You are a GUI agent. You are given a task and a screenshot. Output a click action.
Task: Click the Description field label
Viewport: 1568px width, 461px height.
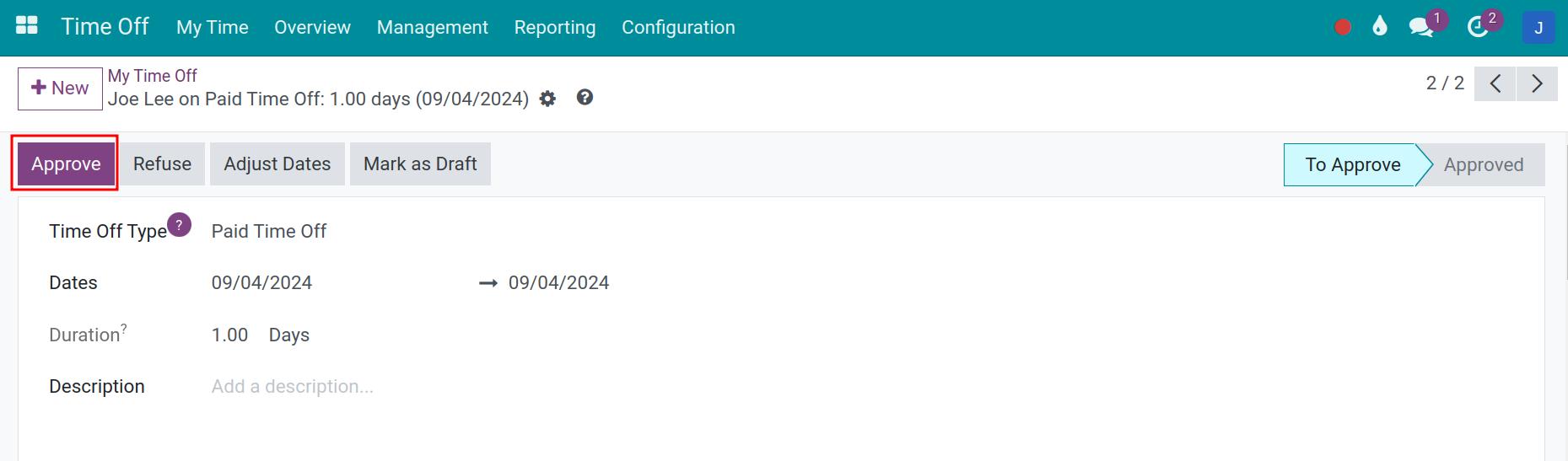[x=97, y=386]
